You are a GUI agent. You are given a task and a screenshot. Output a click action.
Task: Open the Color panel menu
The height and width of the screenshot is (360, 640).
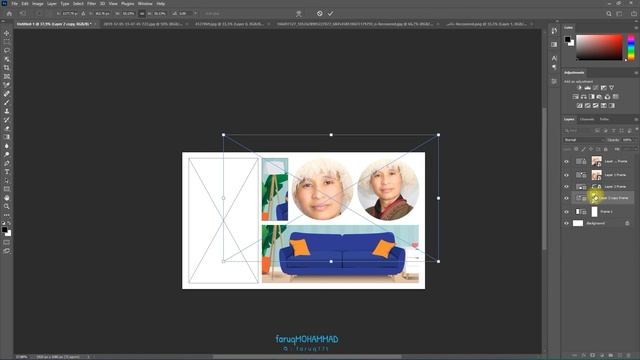[x=636, y=28]
